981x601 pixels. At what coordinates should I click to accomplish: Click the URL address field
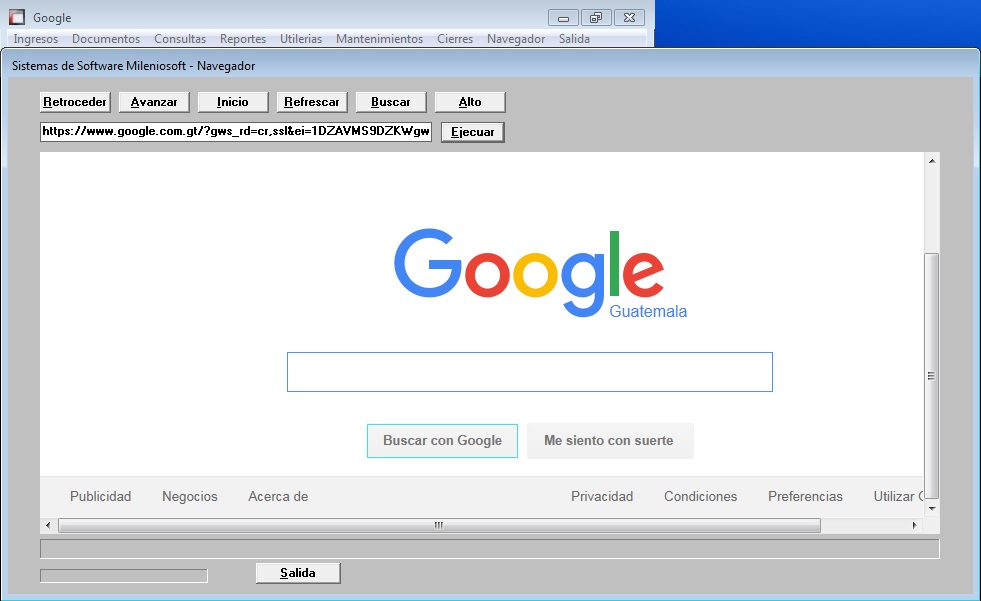tap(236, 131)
